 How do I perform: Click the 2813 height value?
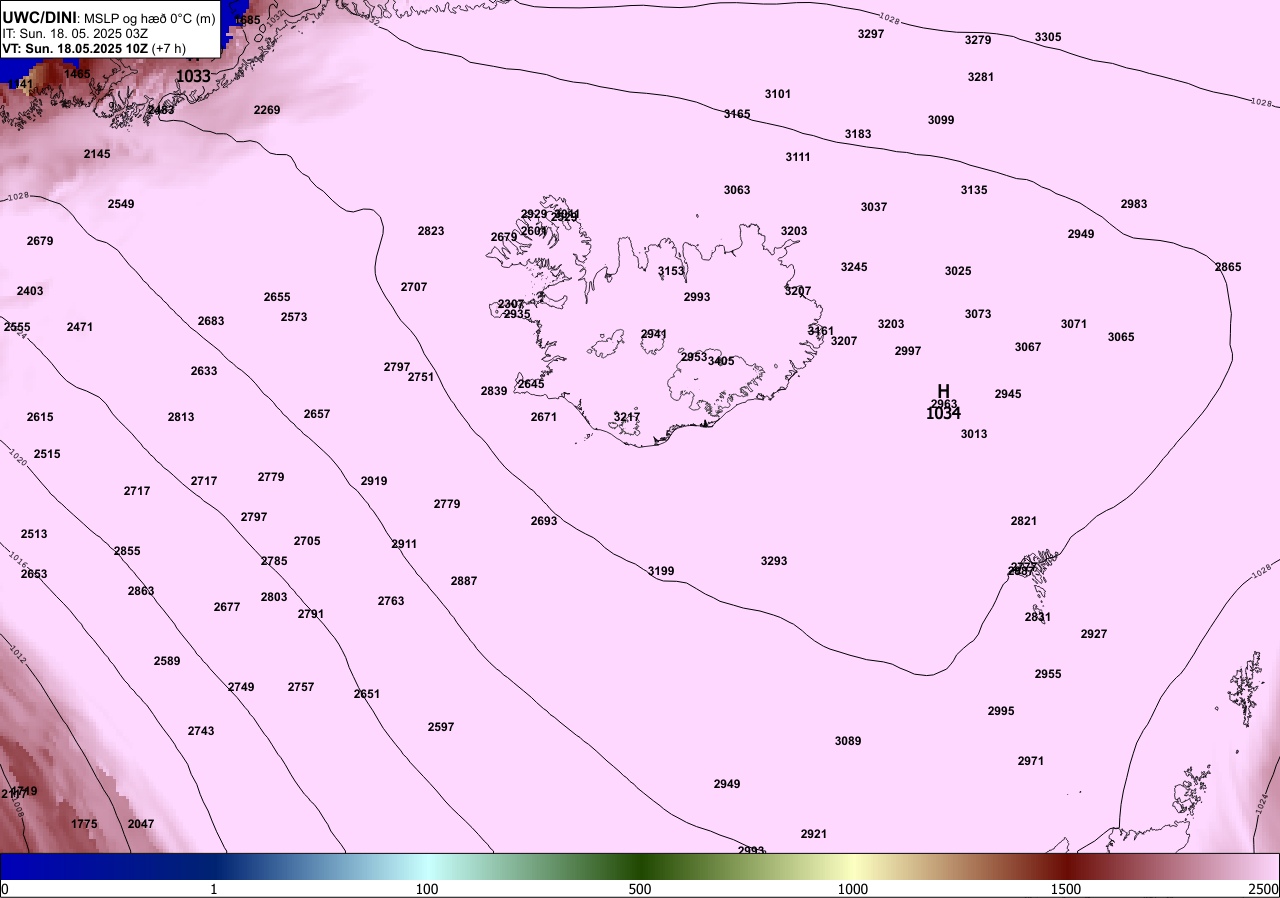click(x=181, y=417)
